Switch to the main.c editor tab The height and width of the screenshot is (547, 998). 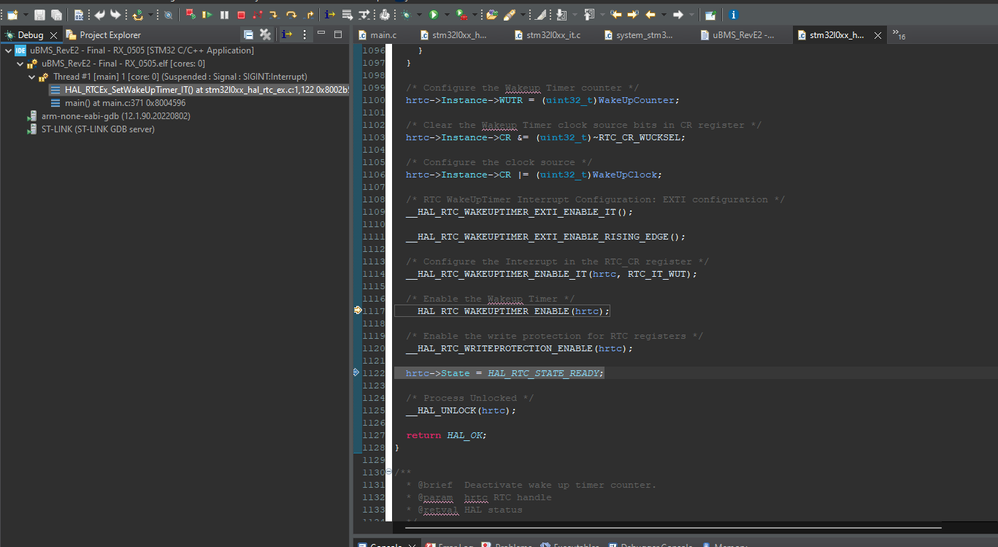[382, 35]
